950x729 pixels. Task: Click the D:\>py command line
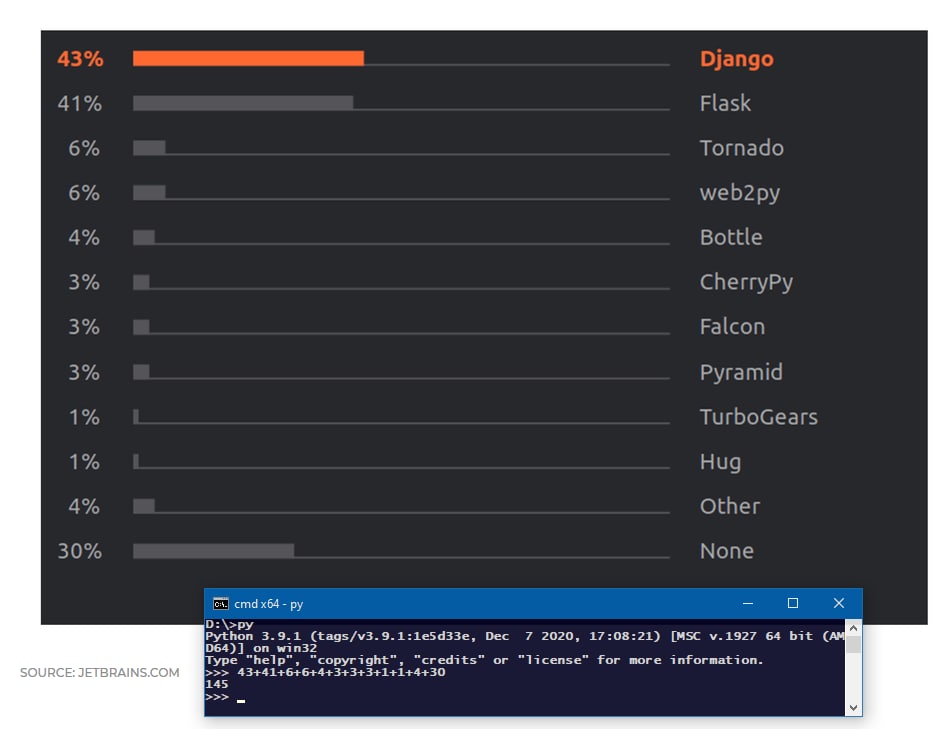pyautogui.click(x=229, y=624)
